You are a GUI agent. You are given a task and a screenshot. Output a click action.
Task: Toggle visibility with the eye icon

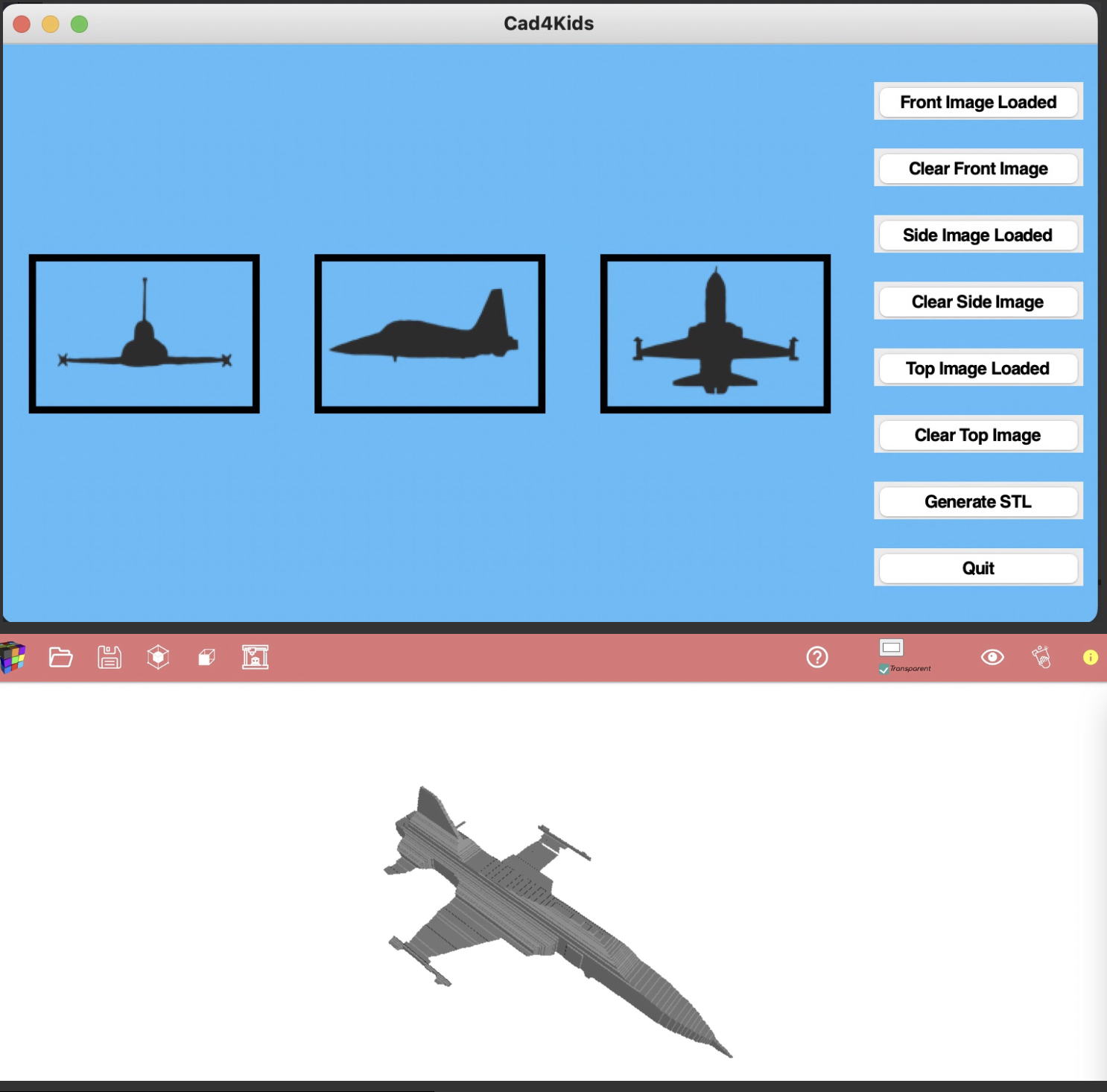coord(992,657)
